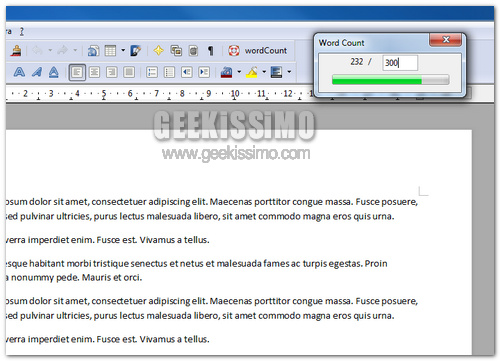Viewport: 500px width, 361px height.
Task: Open the Data Sources icon
Action: click(193, 51)
